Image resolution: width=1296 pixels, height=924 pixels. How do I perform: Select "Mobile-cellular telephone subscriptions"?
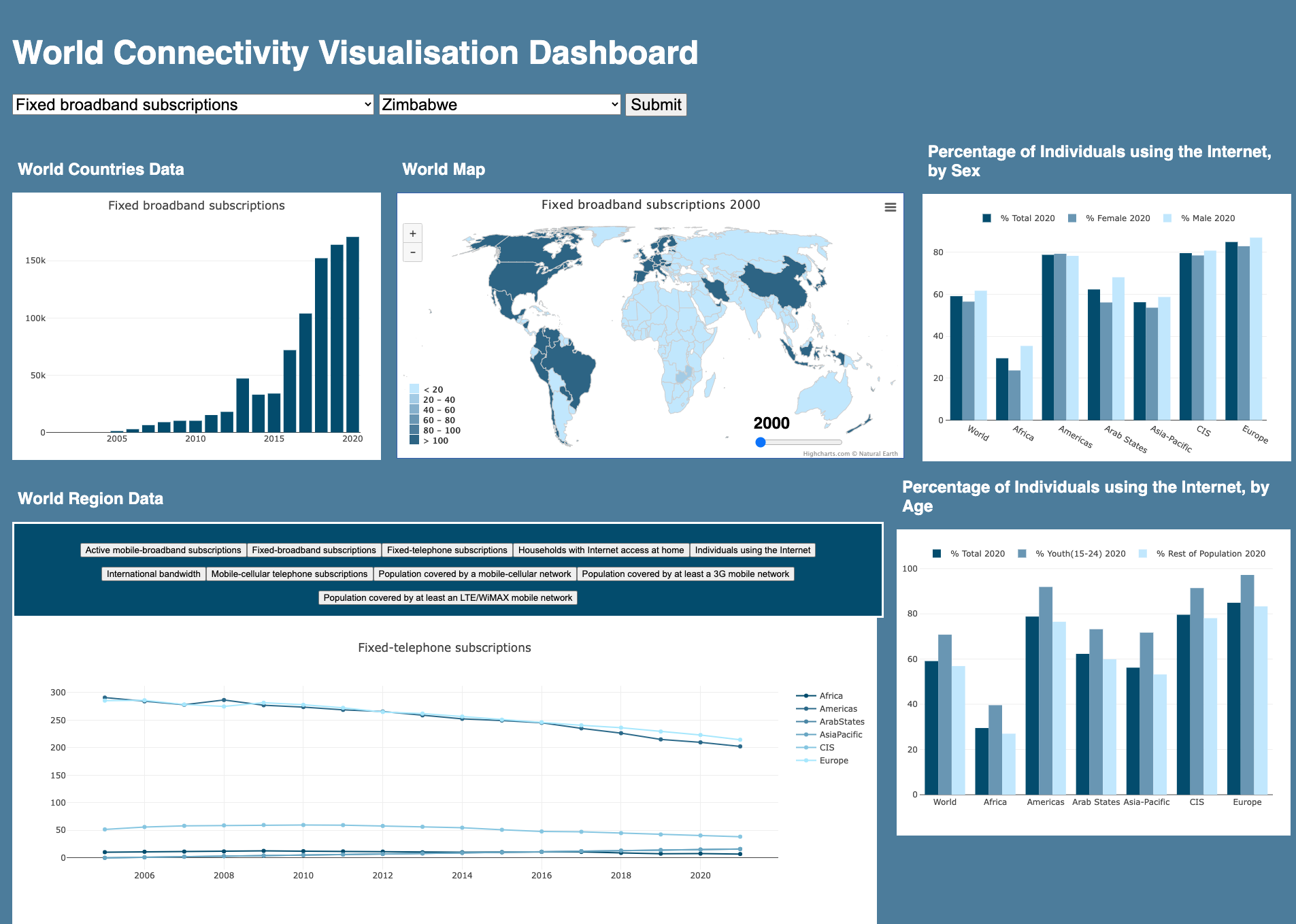(x=289, y=574)
